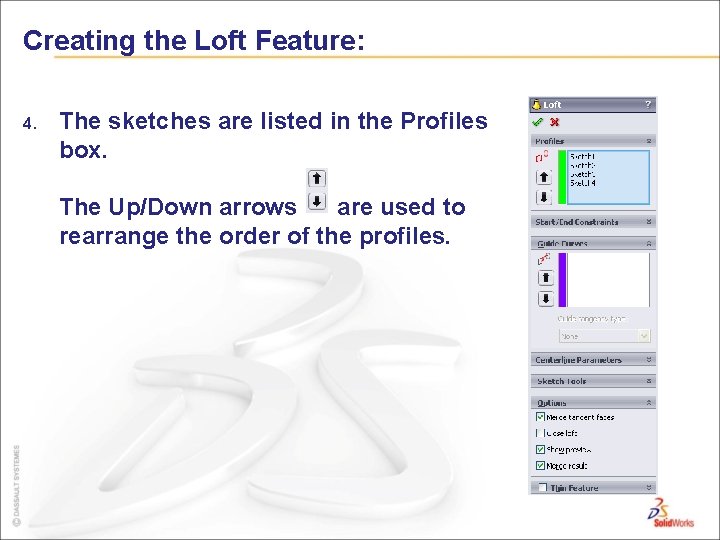
Task: Click the Guide Curves selection icon
Action: tap(544, 259)
